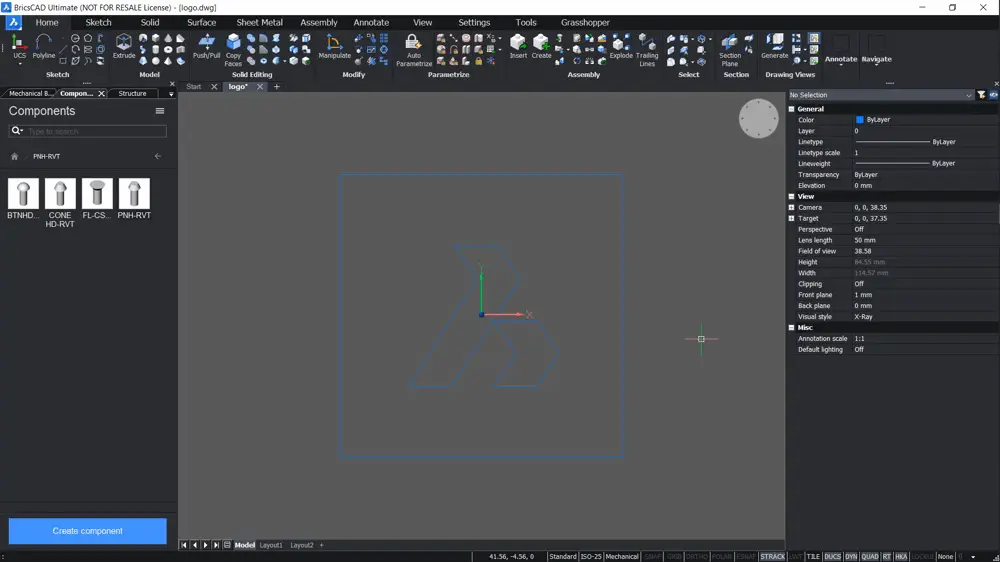Click the Lineweight ByLayer line preview
Image resolution: width=1000 pixels, height=562 pixels.
(x=892, y=163)
